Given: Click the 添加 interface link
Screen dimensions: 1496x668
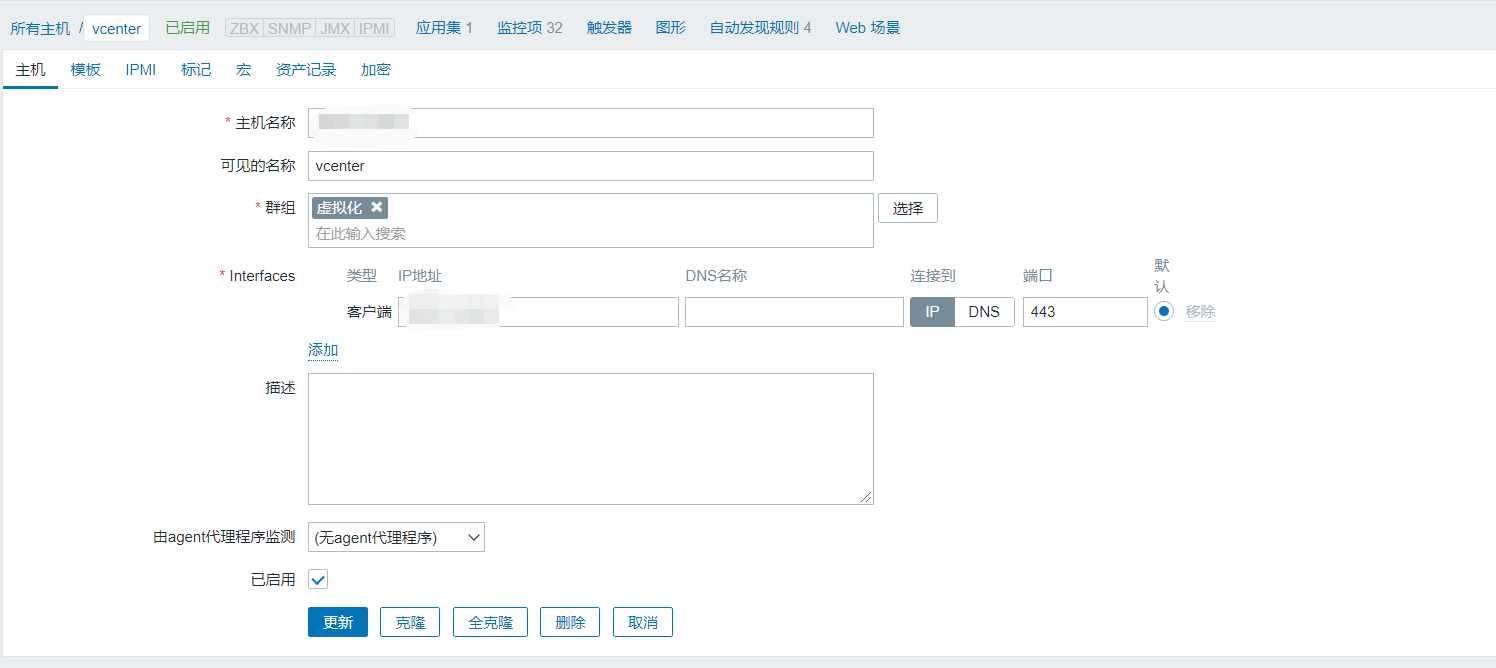Looking at the screenshot, I should pyautogui.click(x=323, y=350).
